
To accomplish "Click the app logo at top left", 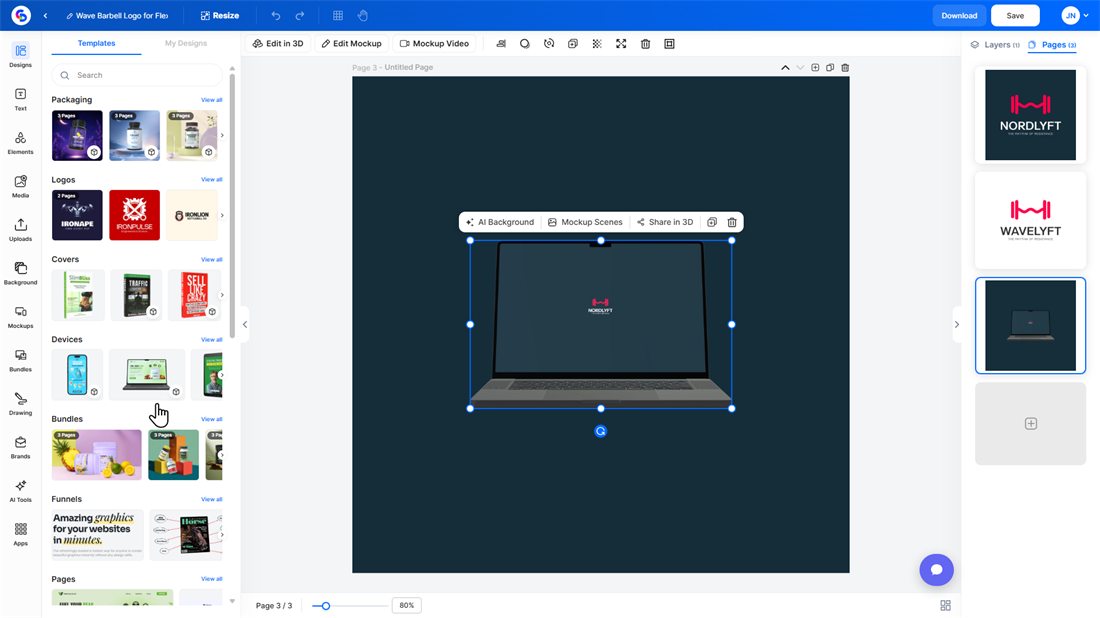I will coord(21,15).
